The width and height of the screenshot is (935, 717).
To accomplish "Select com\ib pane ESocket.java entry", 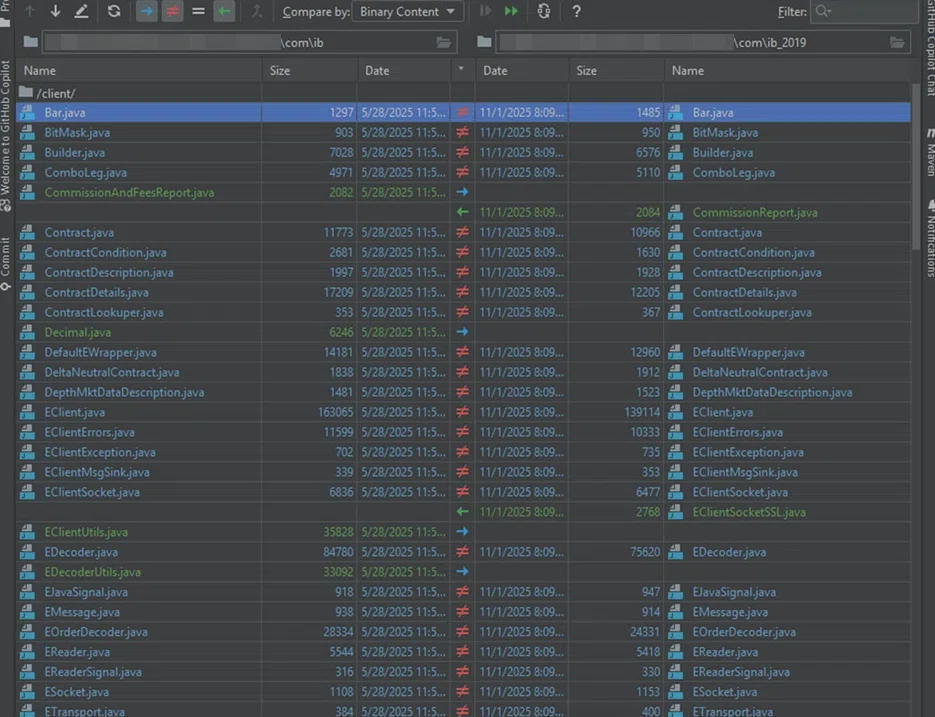I will coord(76,692).
